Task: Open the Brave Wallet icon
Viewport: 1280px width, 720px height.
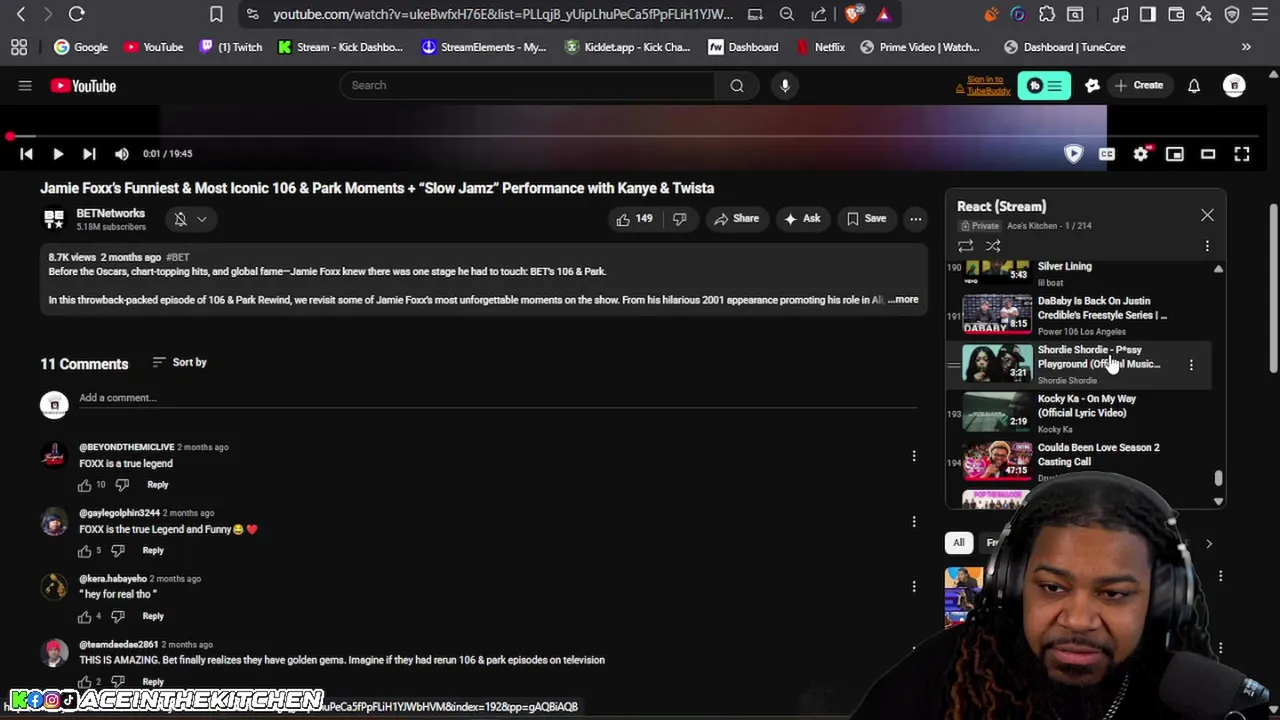Action: pos(1176,14)
